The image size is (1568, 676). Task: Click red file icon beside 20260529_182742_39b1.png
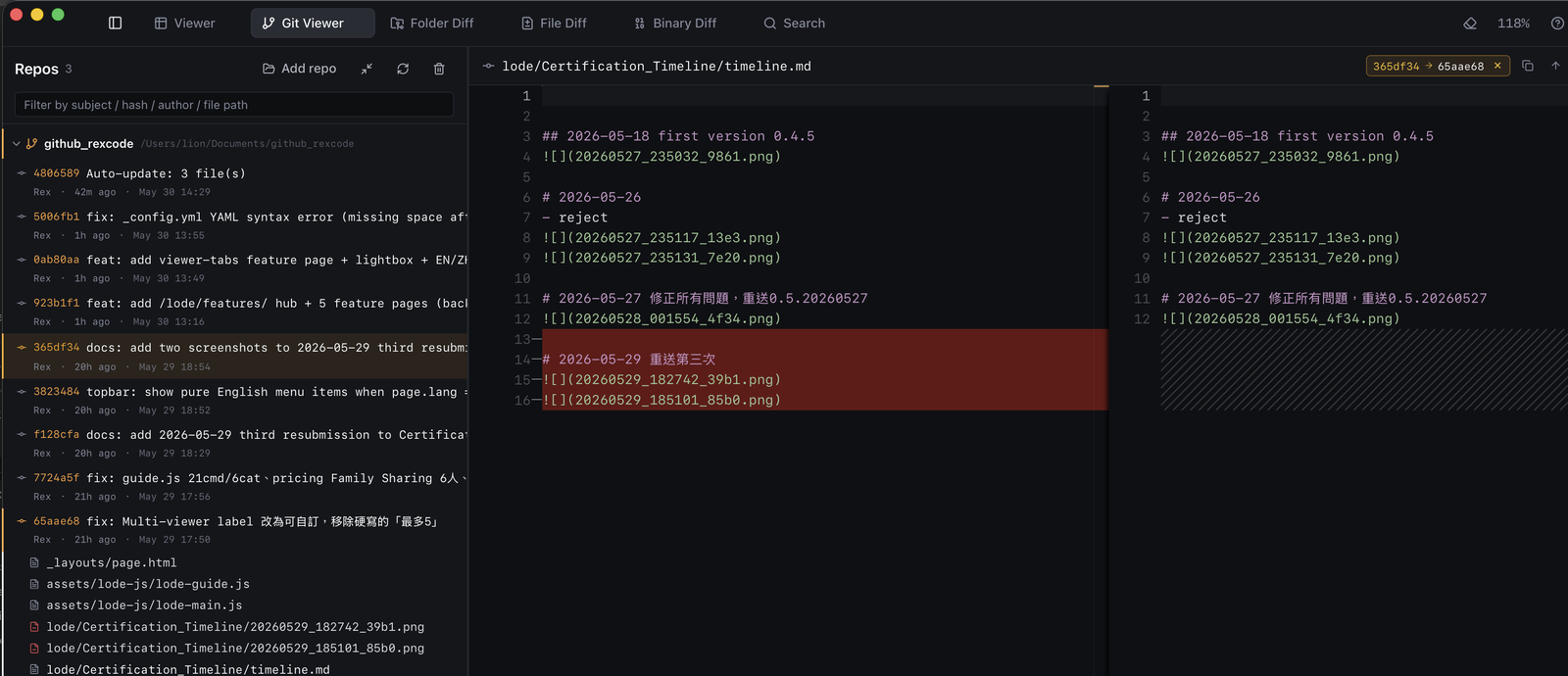[34, 627]
